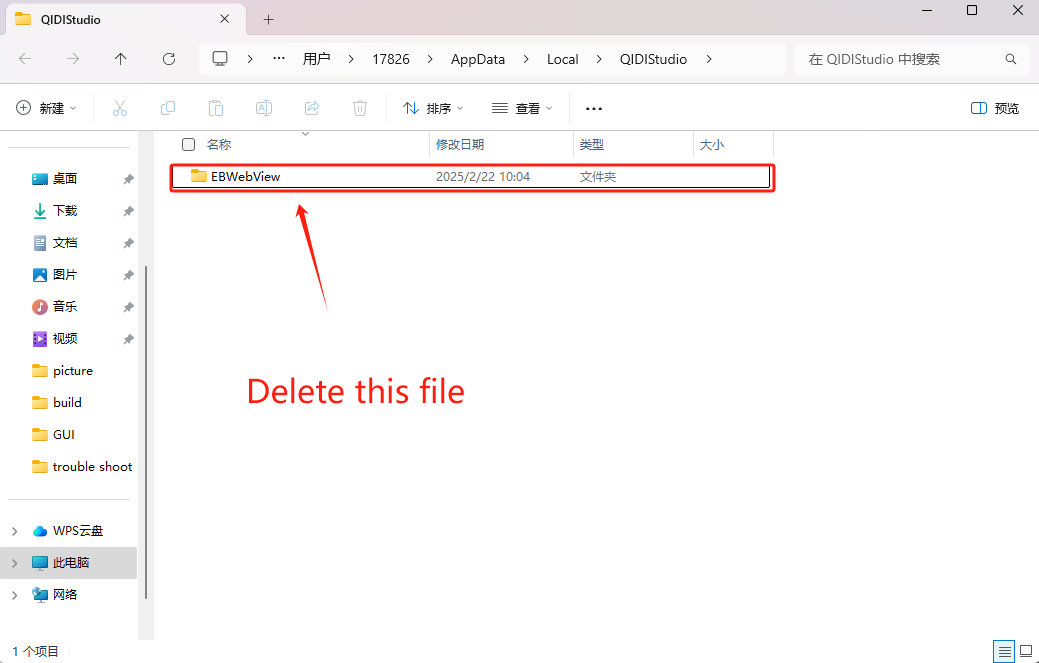The image size is (1039, 663).
Task: Click the Delete (trash) toolbar icon
Action: click(x=360, y=108)
